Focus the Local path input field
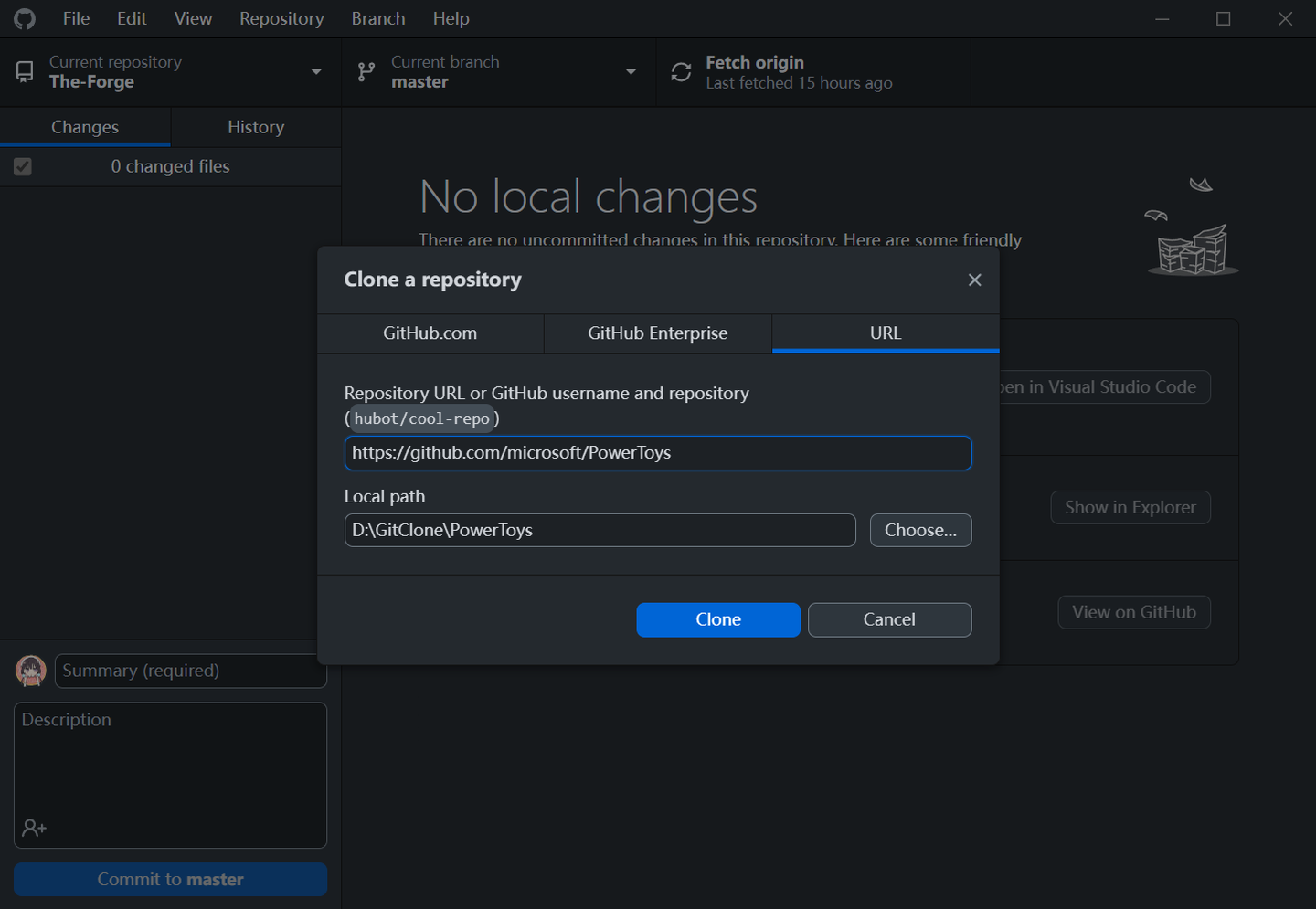The image size is (1316, 909). 600,530
